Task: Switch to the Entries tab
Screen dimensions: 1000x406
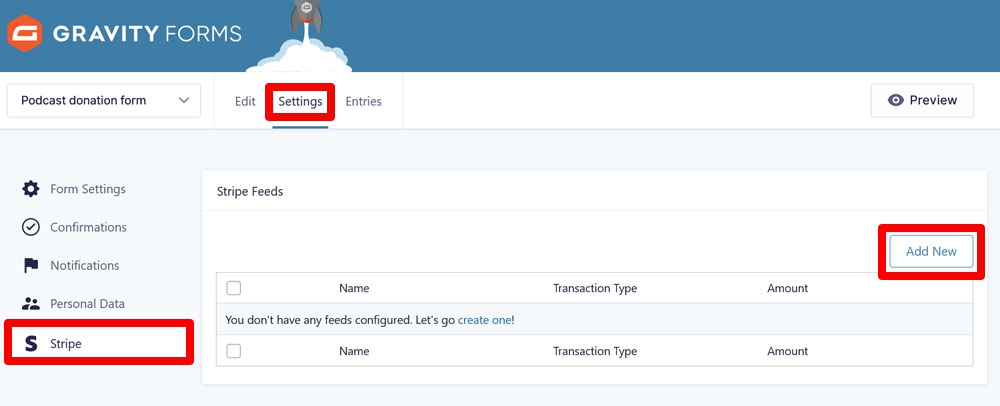Action: click(364, 101)
